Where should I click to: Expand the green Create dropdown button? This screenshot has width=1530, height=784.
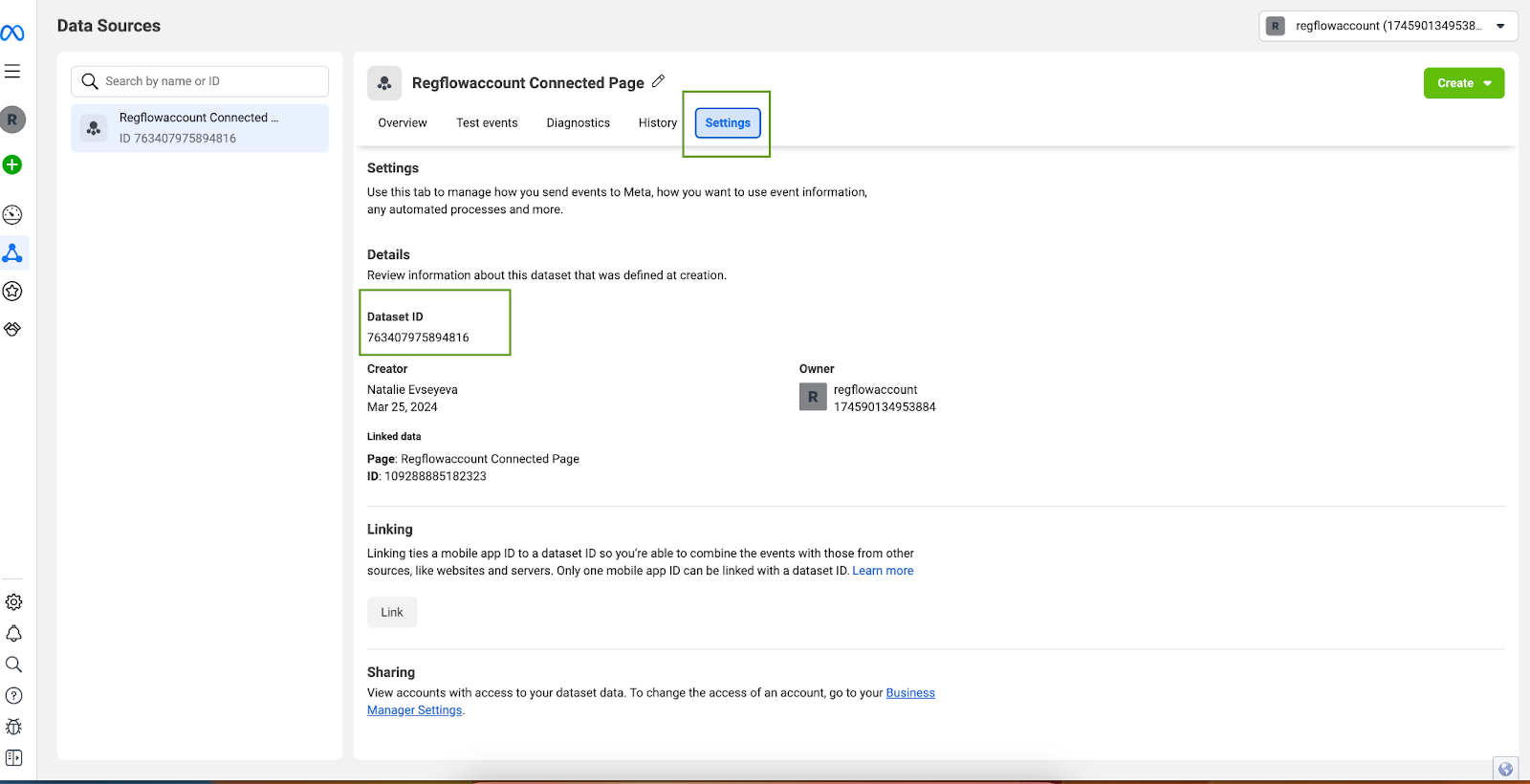pos(1464,83)
